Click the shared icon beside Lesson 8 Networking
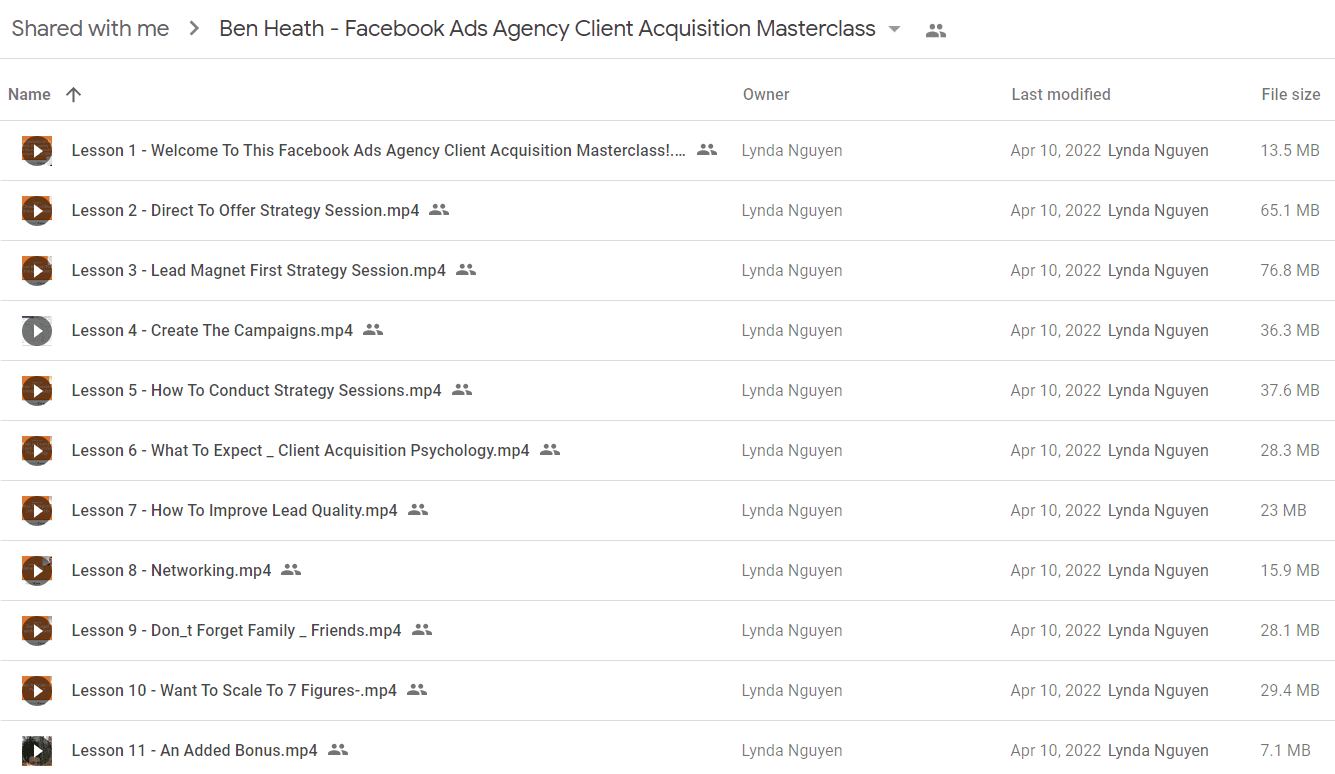Viewport: 1335px width, 774px height. pos(291,570)
